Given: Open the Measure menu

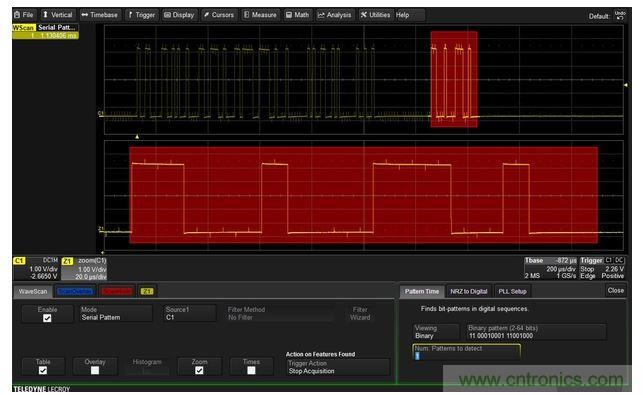Looking at the screenshot, I should click(x=260, y=15).
